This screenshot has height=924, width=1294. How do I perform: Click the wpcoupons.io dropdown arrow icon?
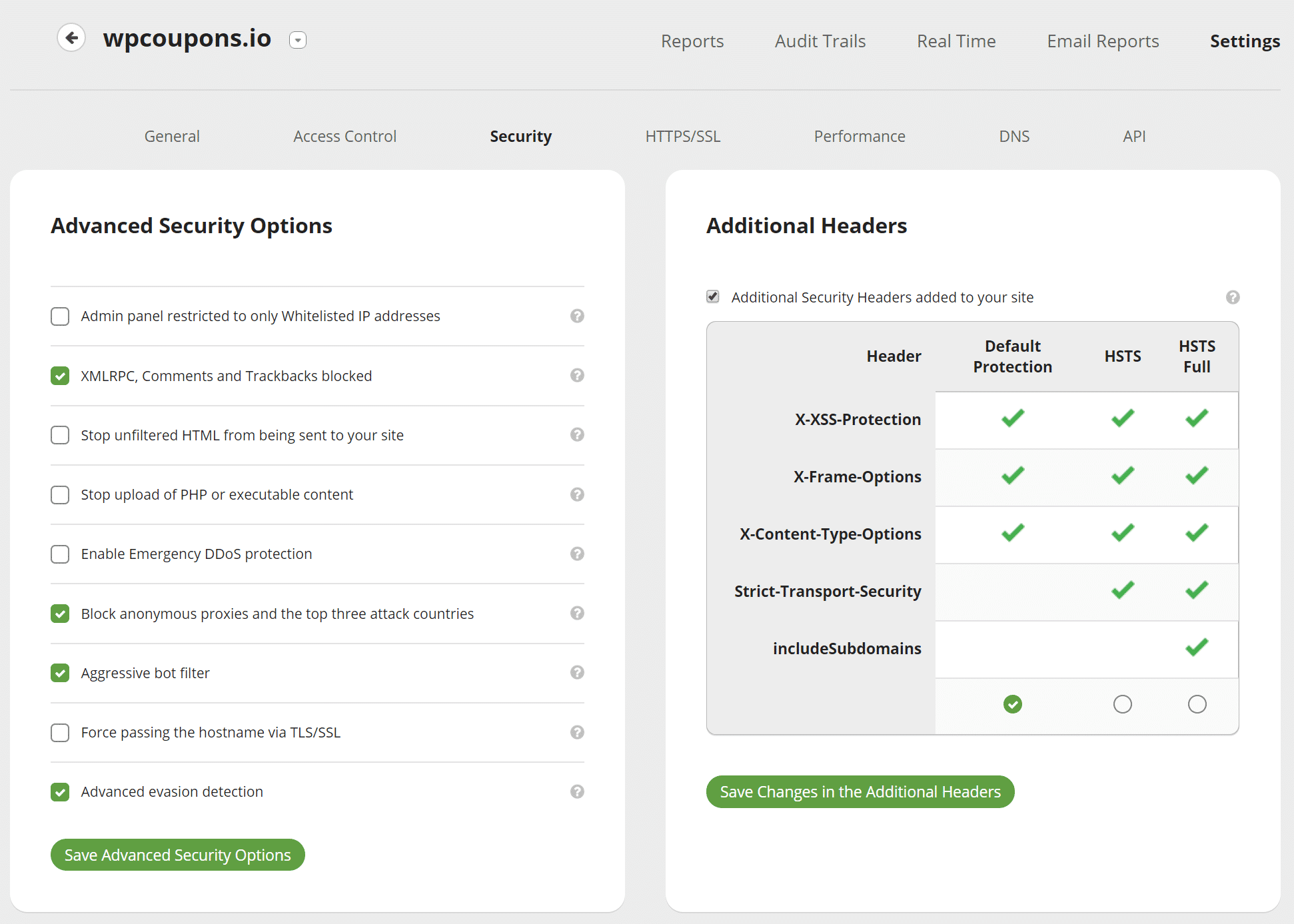point(298,40)
